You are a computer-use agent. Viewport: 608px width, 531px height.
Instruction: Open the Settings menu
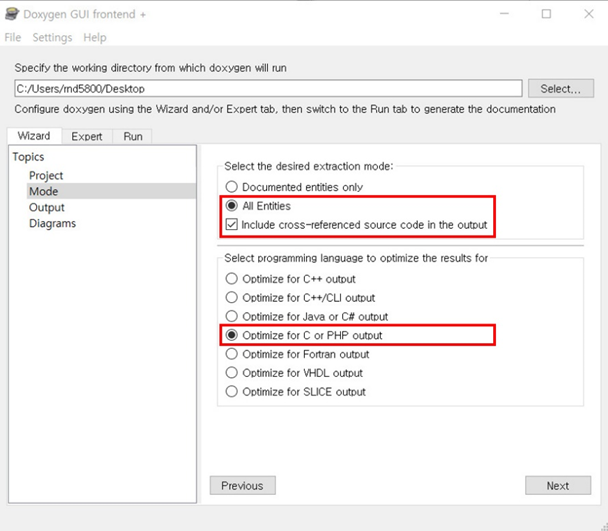52,37
